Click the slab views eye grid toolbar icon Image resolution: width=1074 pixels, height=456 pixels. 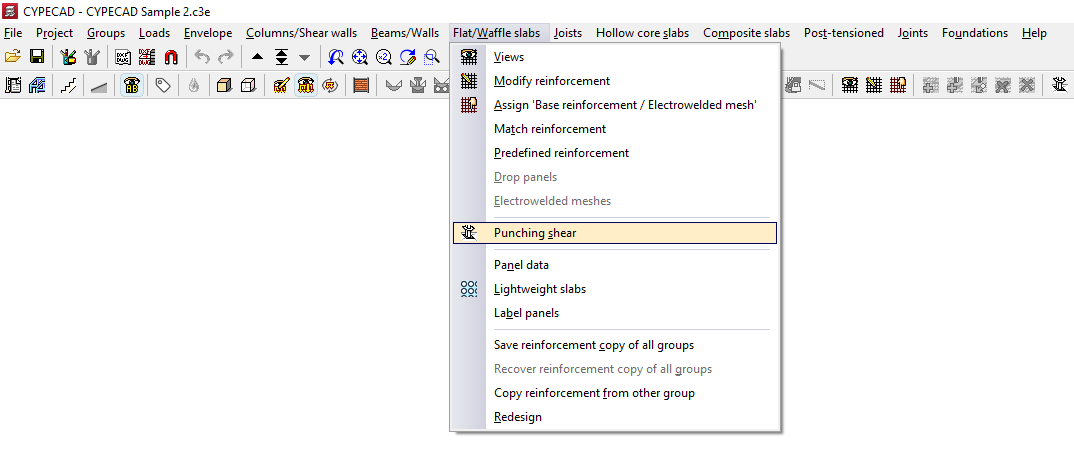coord(850,86)
